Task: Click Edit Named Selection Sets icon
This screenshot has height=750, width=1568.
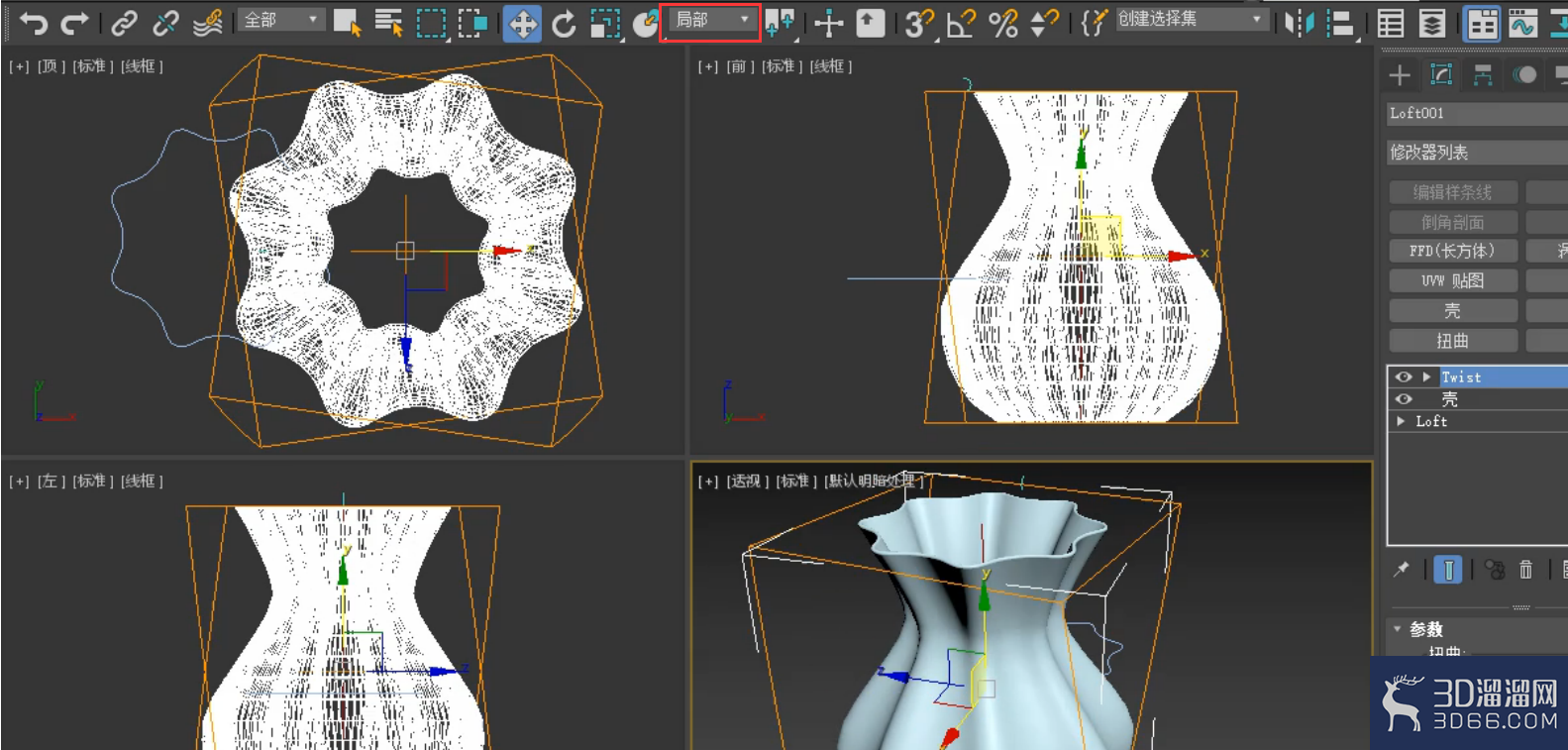Action: coord(1094,23)
